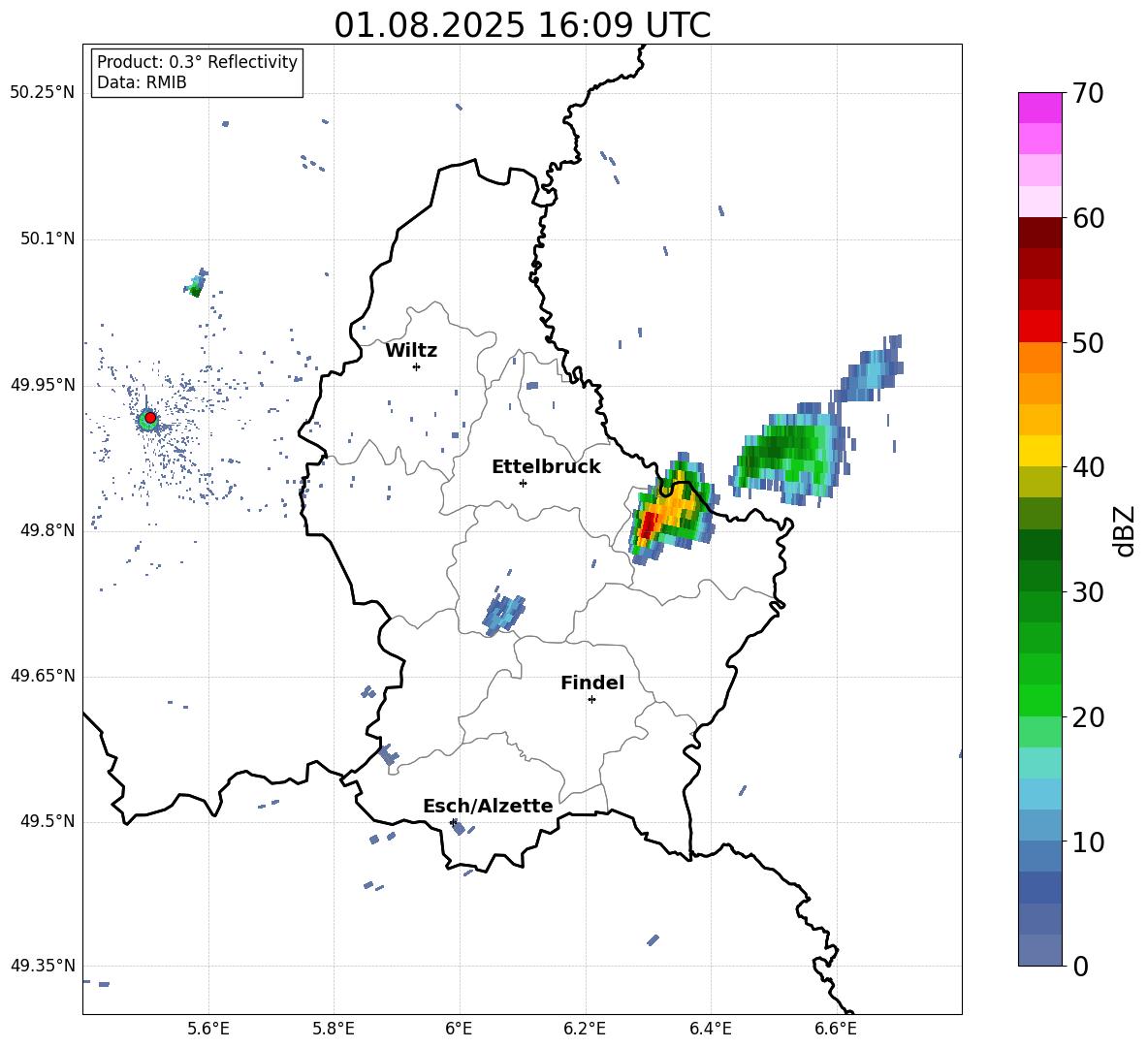
Task: Click the latitude label '49.8°N'
Action: tap(48, 530)
